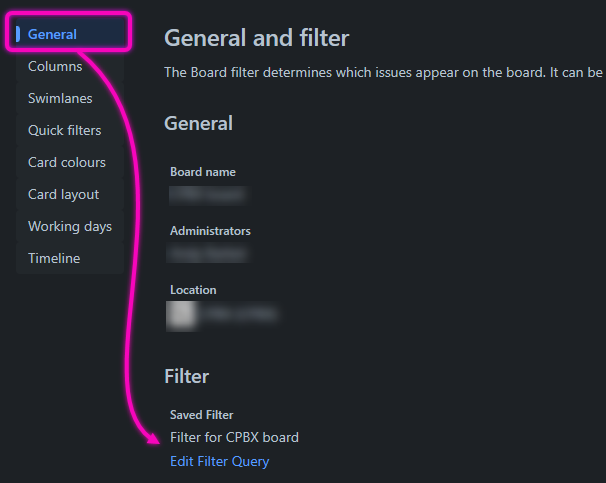Click the Edit Filter Query link
Viewport: 606px width, 483px height.
click(x=219, y=462)
